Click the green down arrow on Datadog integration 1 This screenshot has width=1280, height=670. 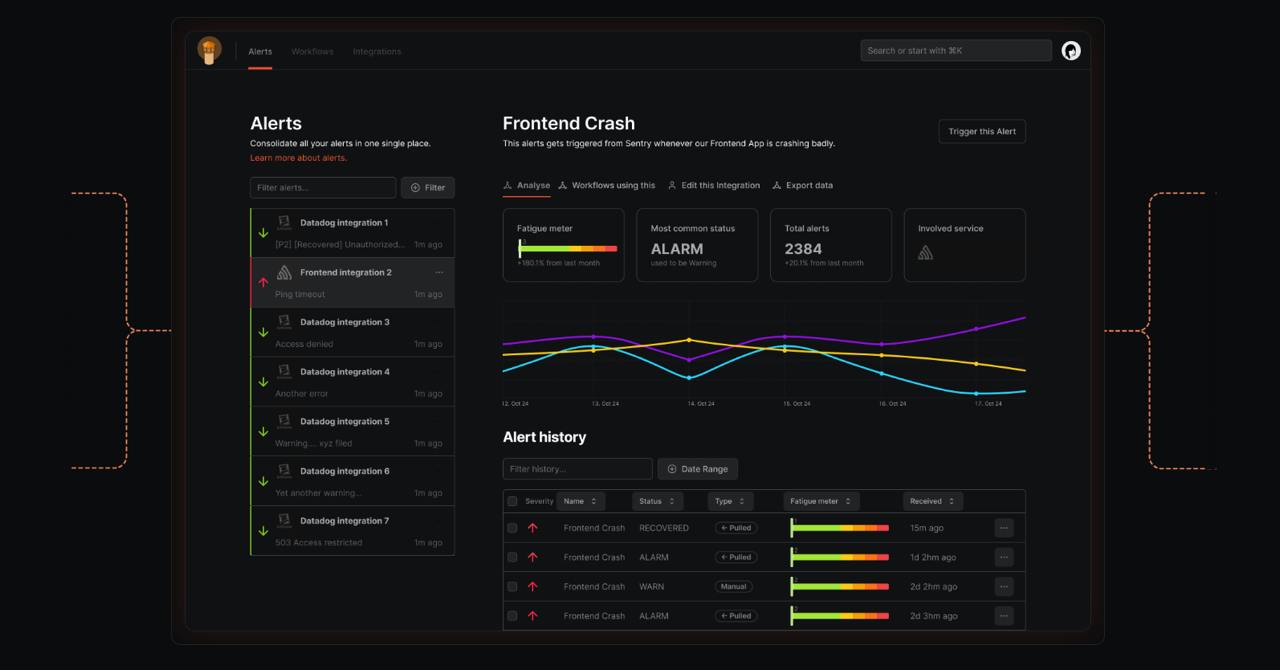[263, 233]
